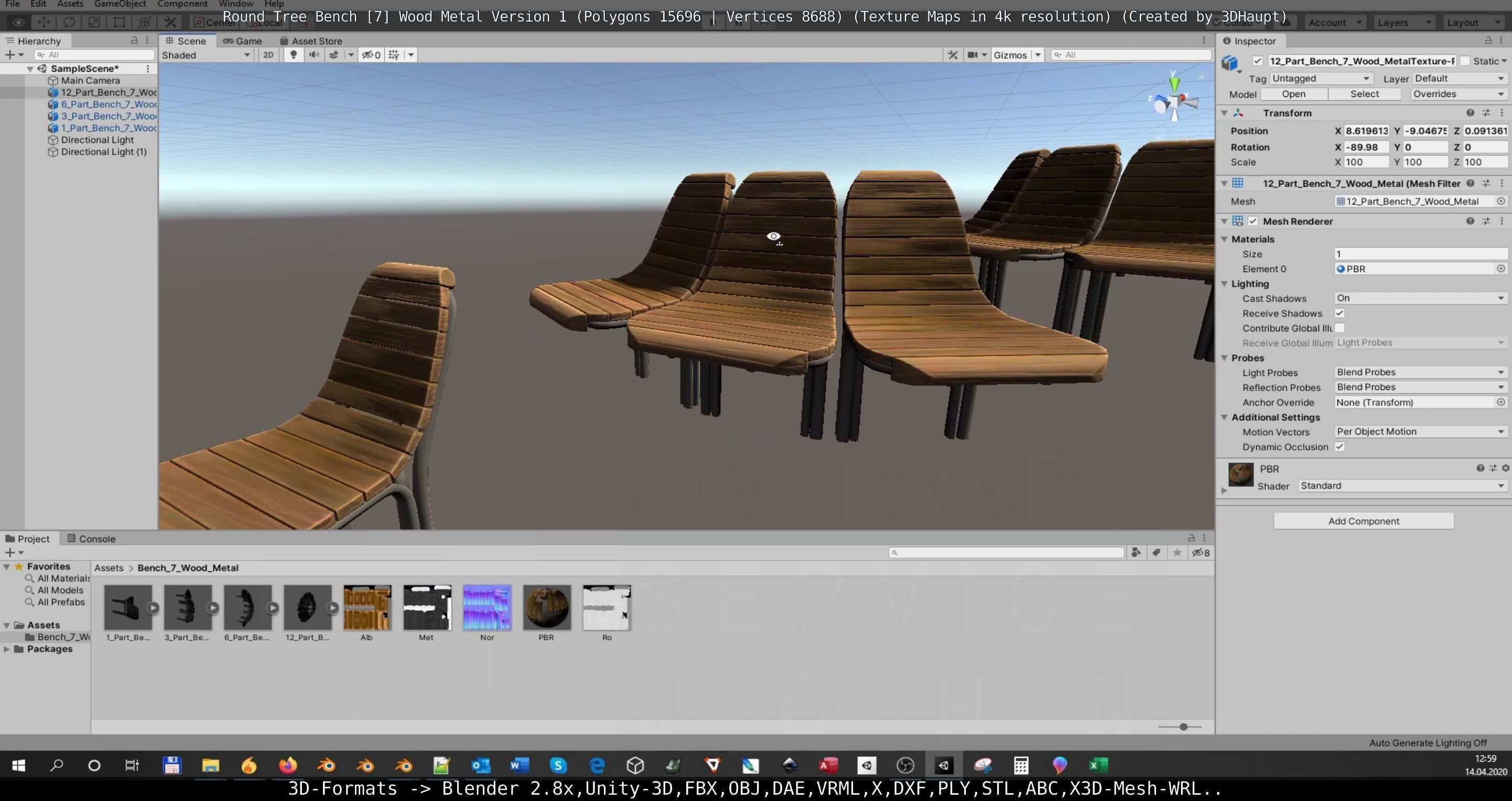Select the PBR material thumbnail

coord(546,608)
